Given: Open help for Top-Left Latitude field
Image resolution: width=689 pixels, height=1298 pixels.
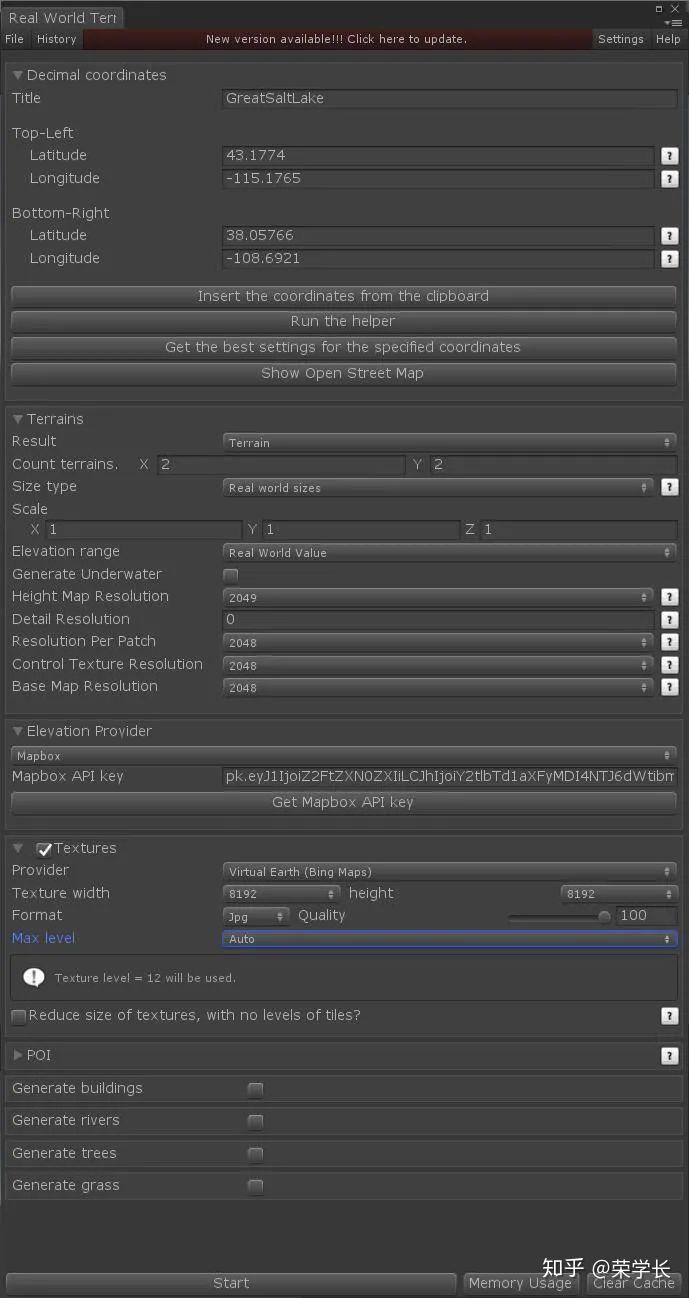Looking at the screenshot, I should 670,156.
